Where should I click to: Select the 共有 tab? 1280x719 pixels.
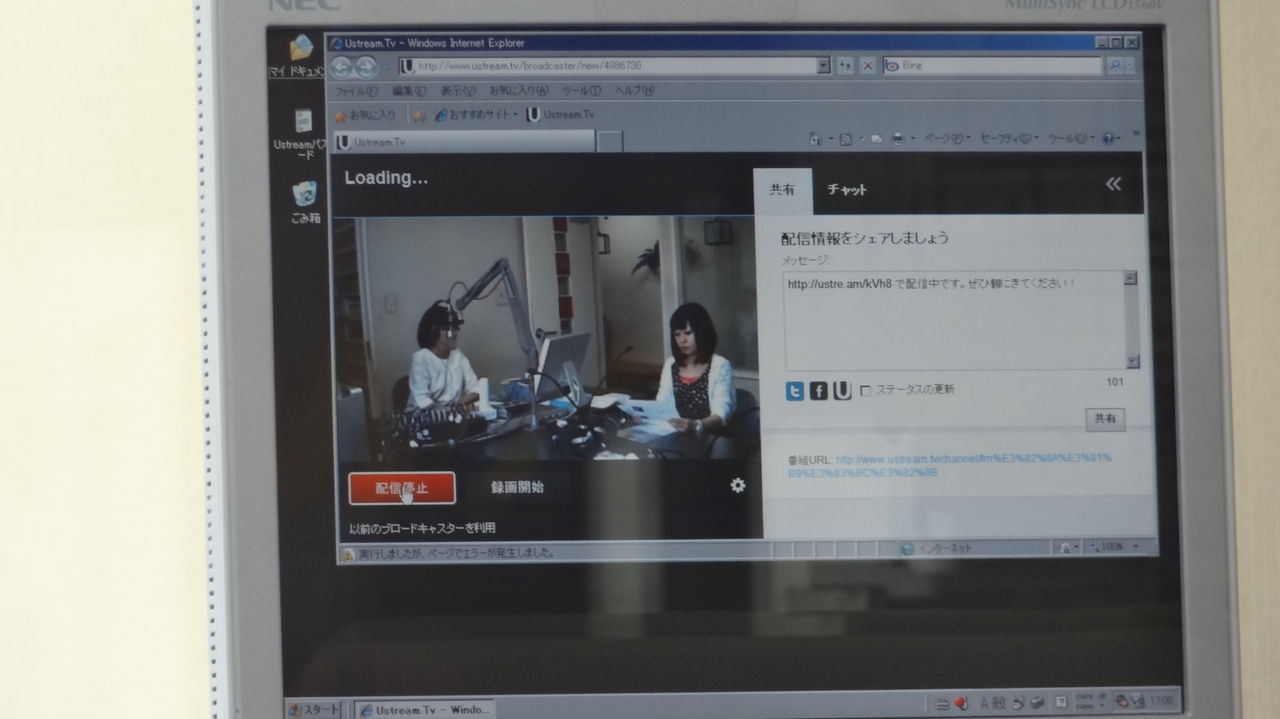[x=782, y=190]
